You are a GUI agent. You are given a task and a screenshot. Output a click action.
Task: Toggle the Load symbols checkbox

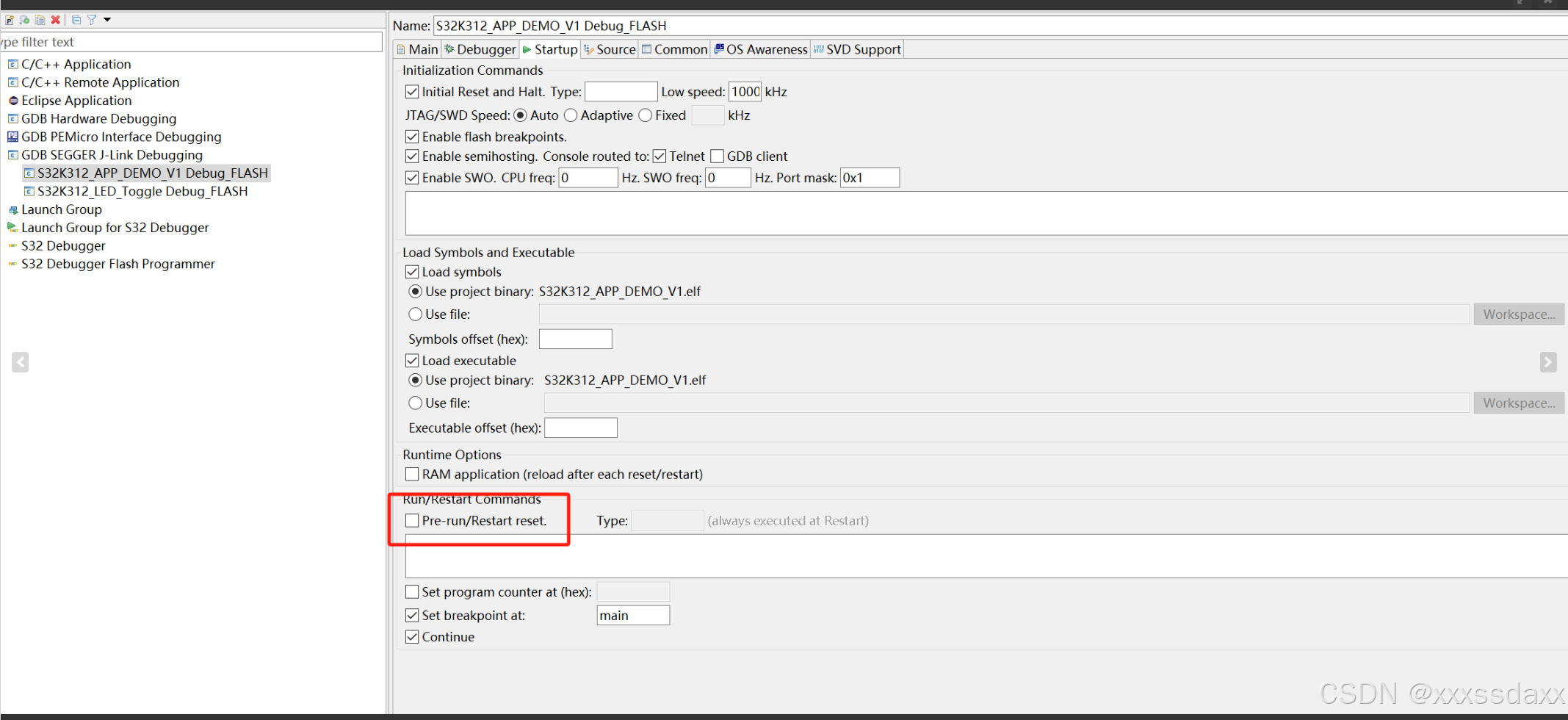412,272
